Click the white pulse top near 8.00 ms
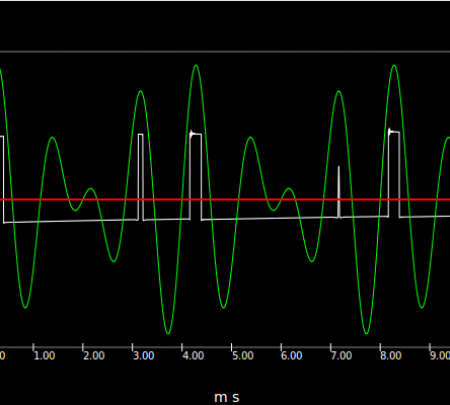This screenshot has width=450, height=405. point(394,132)
